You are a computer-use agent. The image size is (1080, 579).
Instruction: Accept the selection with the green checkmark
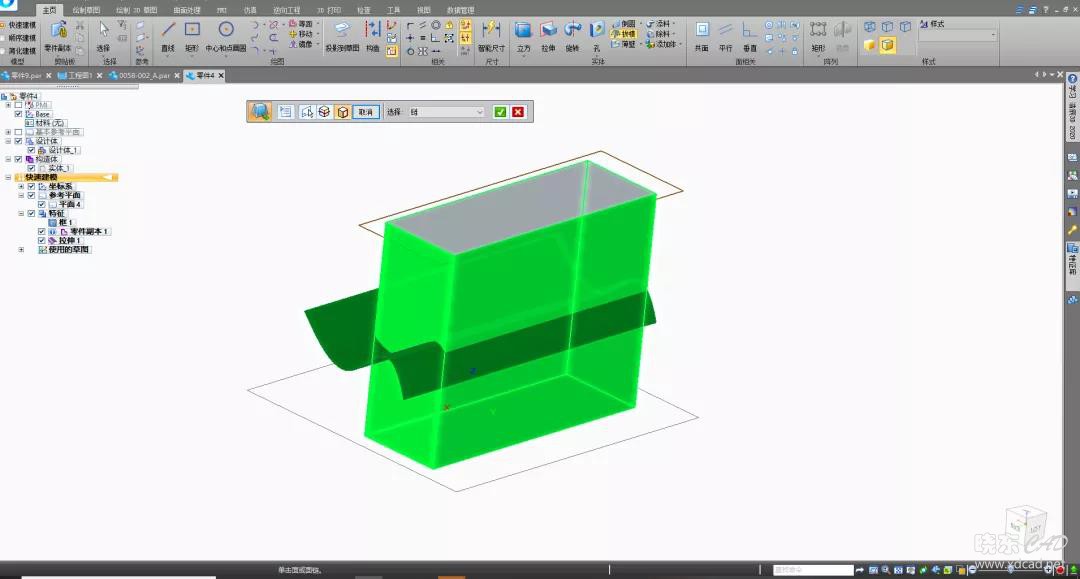pos(500,112)
